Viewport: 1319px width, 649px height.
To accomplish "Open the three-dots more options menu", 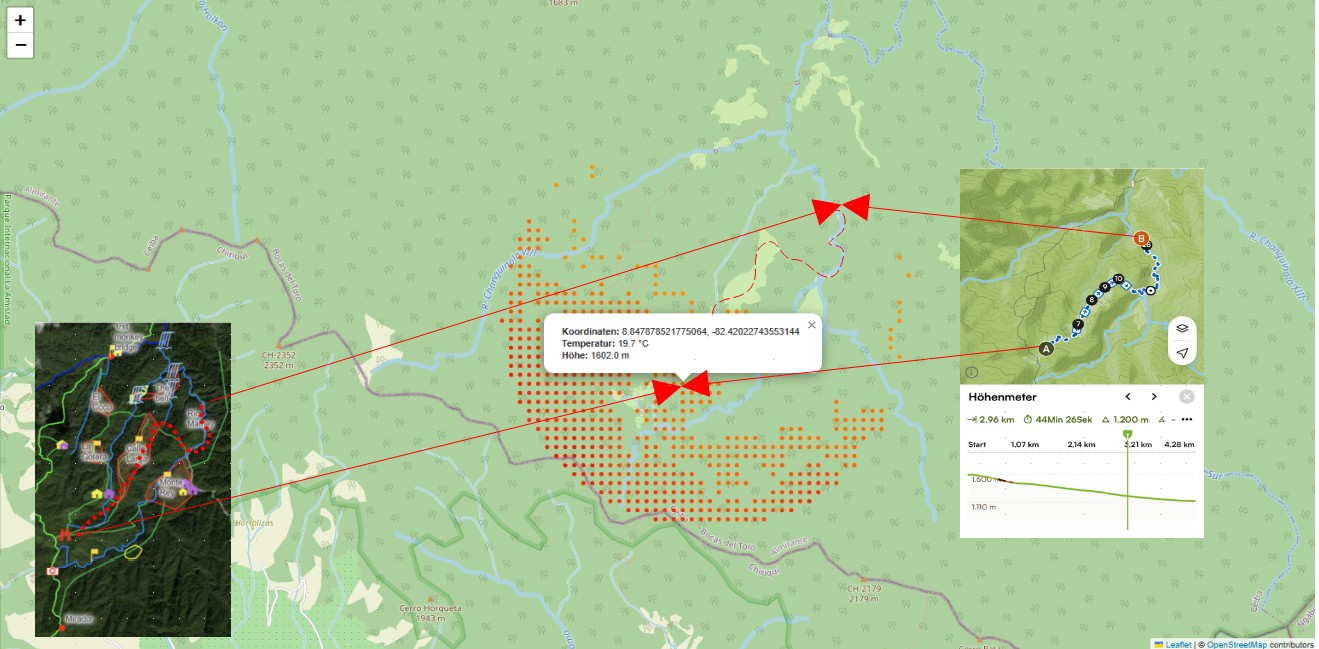I will (x=1187, y=420).
